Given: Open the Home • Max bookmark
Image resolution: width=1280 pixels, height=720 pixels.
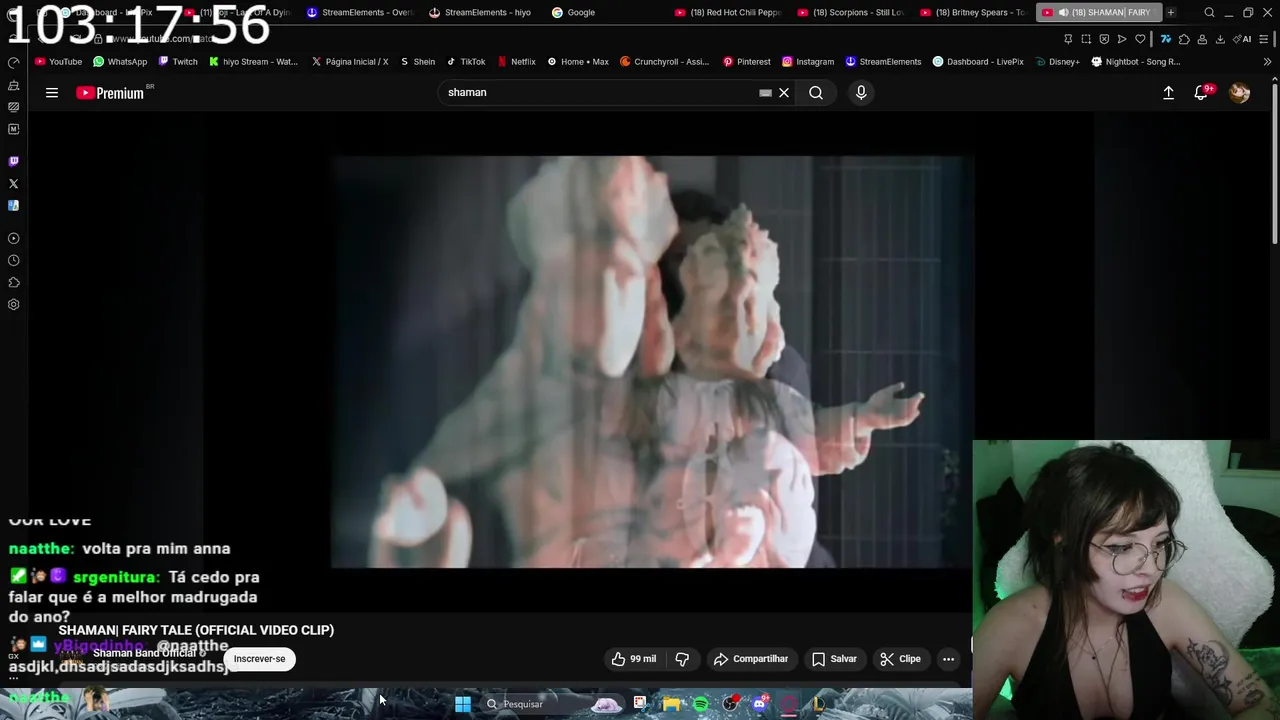Looking at the screenshot, I should pyautogui.click(x=578, y=62).
